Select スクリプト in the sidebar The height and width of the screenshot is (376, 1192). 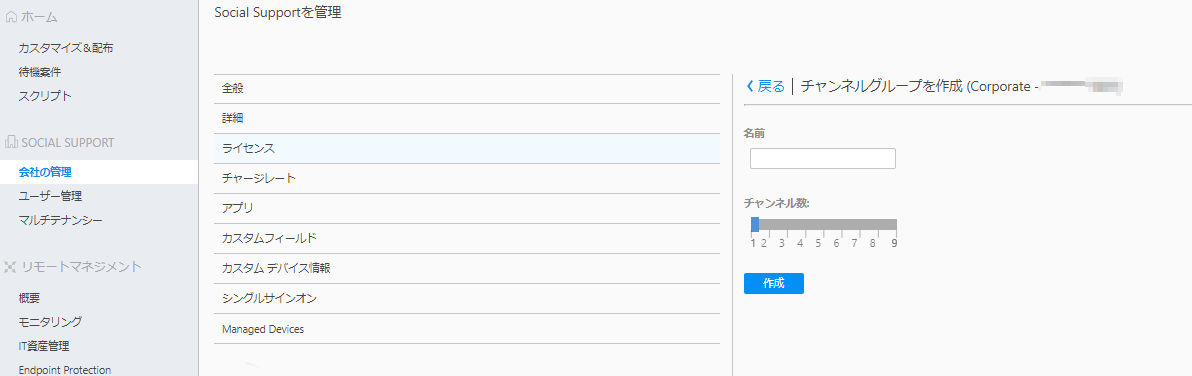[x=45, y=96]
